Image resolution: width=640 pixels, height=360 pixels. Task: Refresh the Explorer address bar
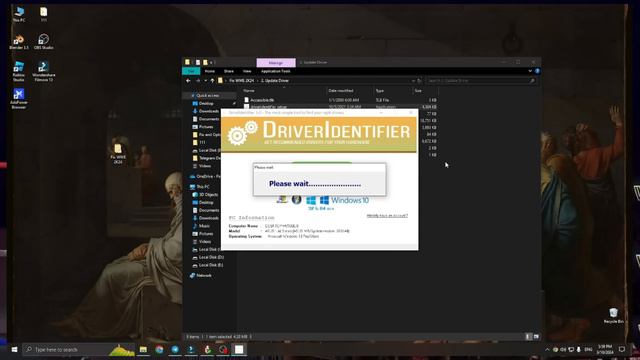419,81
